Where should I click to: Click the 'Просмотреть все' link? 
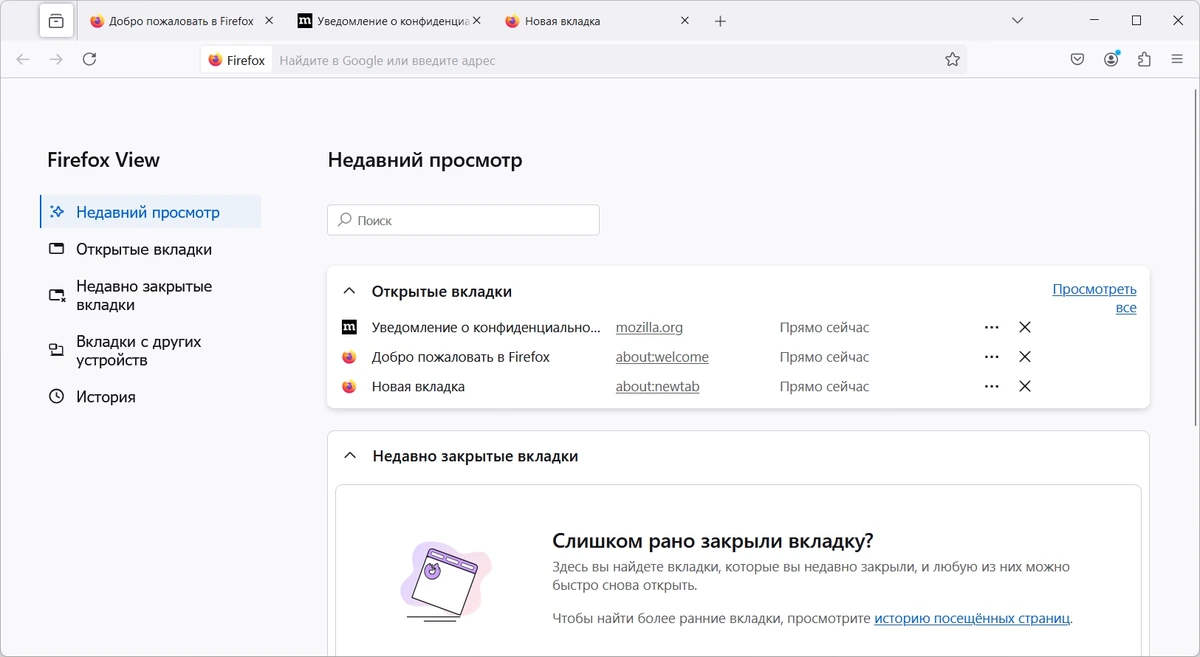(1094, 298)
